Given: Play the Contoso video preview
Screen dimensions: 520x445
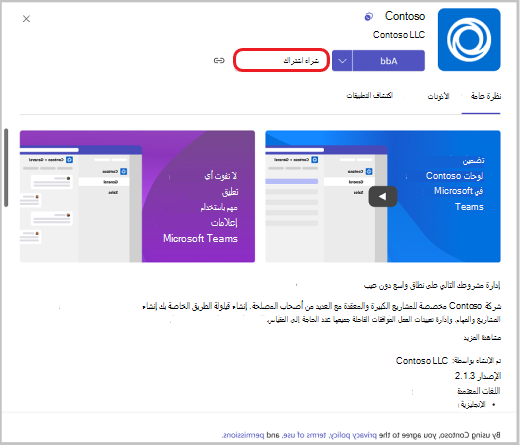Looking at the screenshot, I should [x=383, y=196].
